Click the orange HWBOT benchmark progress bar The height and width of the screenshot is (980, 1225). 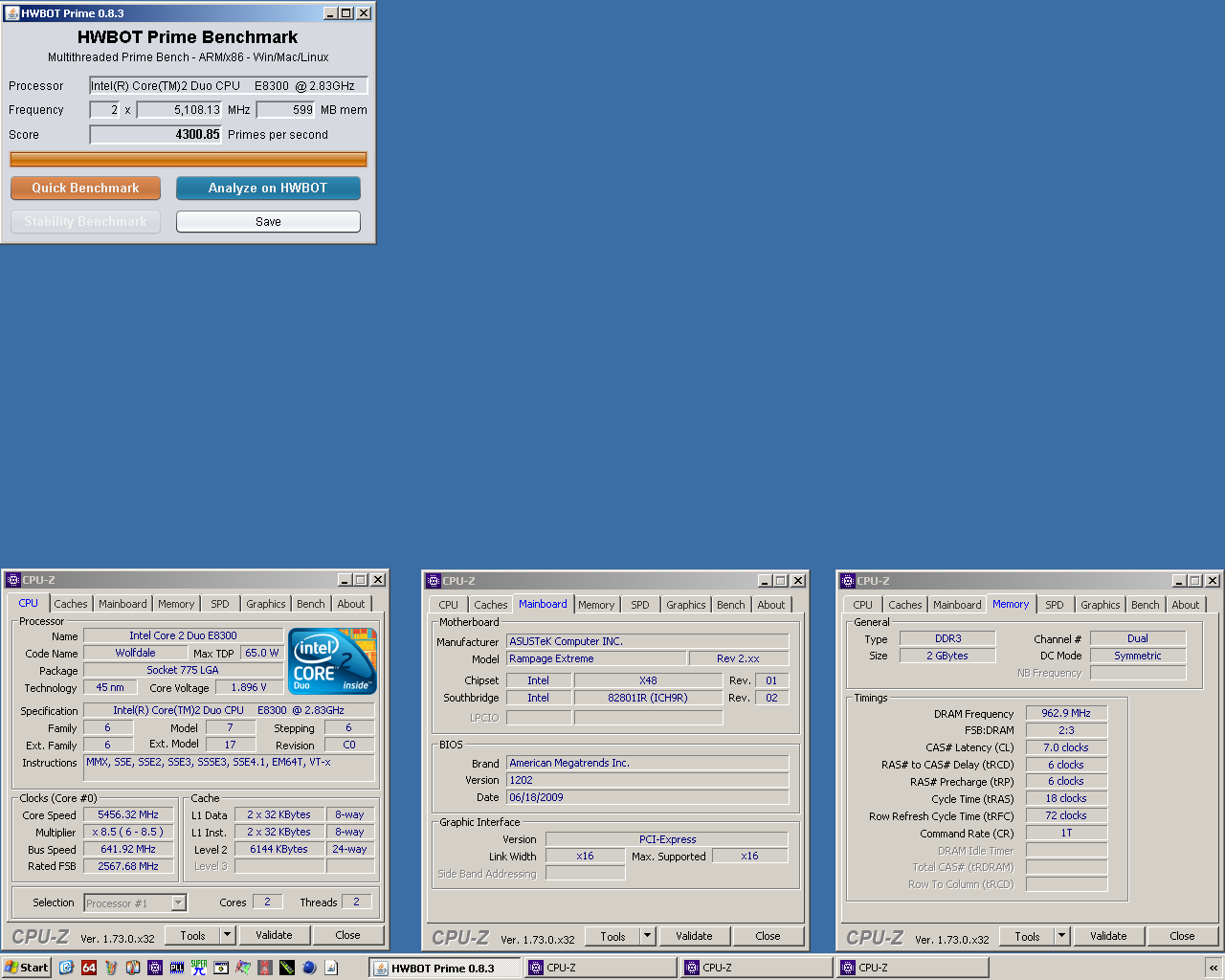(189, 159)
